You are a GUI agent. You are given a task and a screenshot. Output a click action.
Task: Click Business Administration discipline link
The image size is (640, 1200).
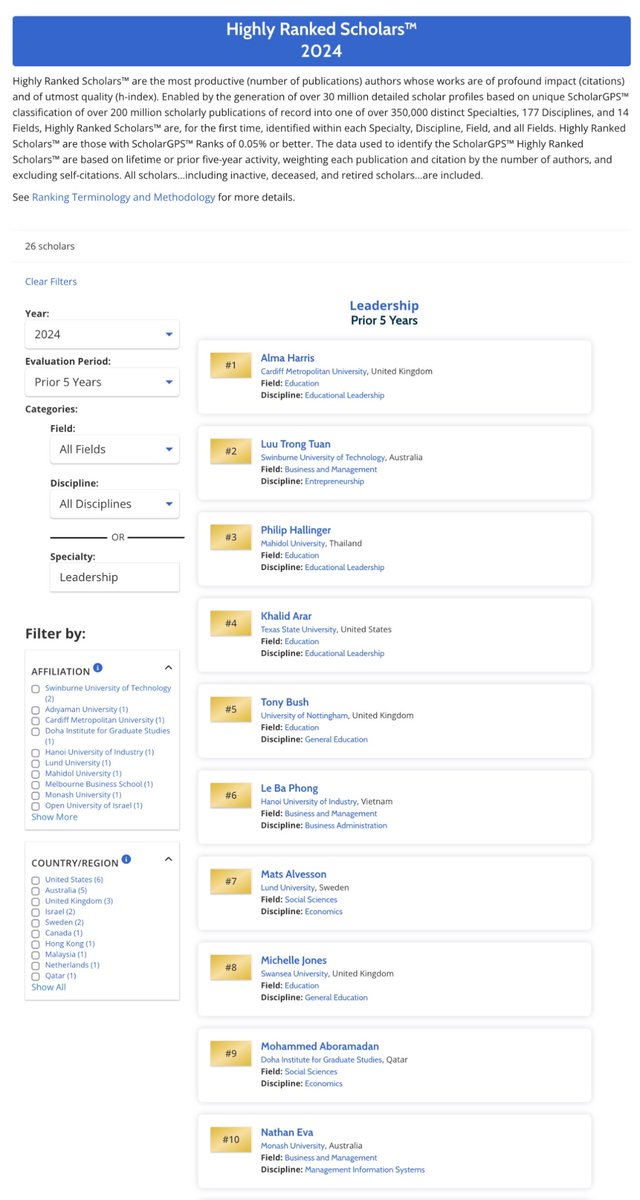346,825
